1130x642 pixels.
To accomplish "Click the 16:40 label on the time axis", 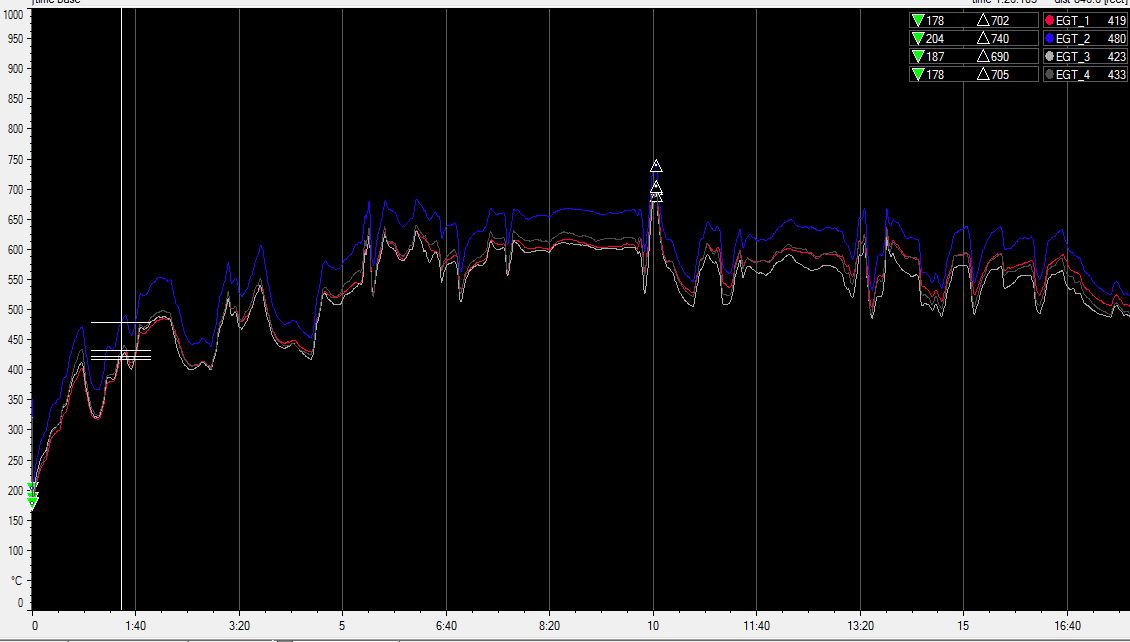I will (x=1067, y=626).
